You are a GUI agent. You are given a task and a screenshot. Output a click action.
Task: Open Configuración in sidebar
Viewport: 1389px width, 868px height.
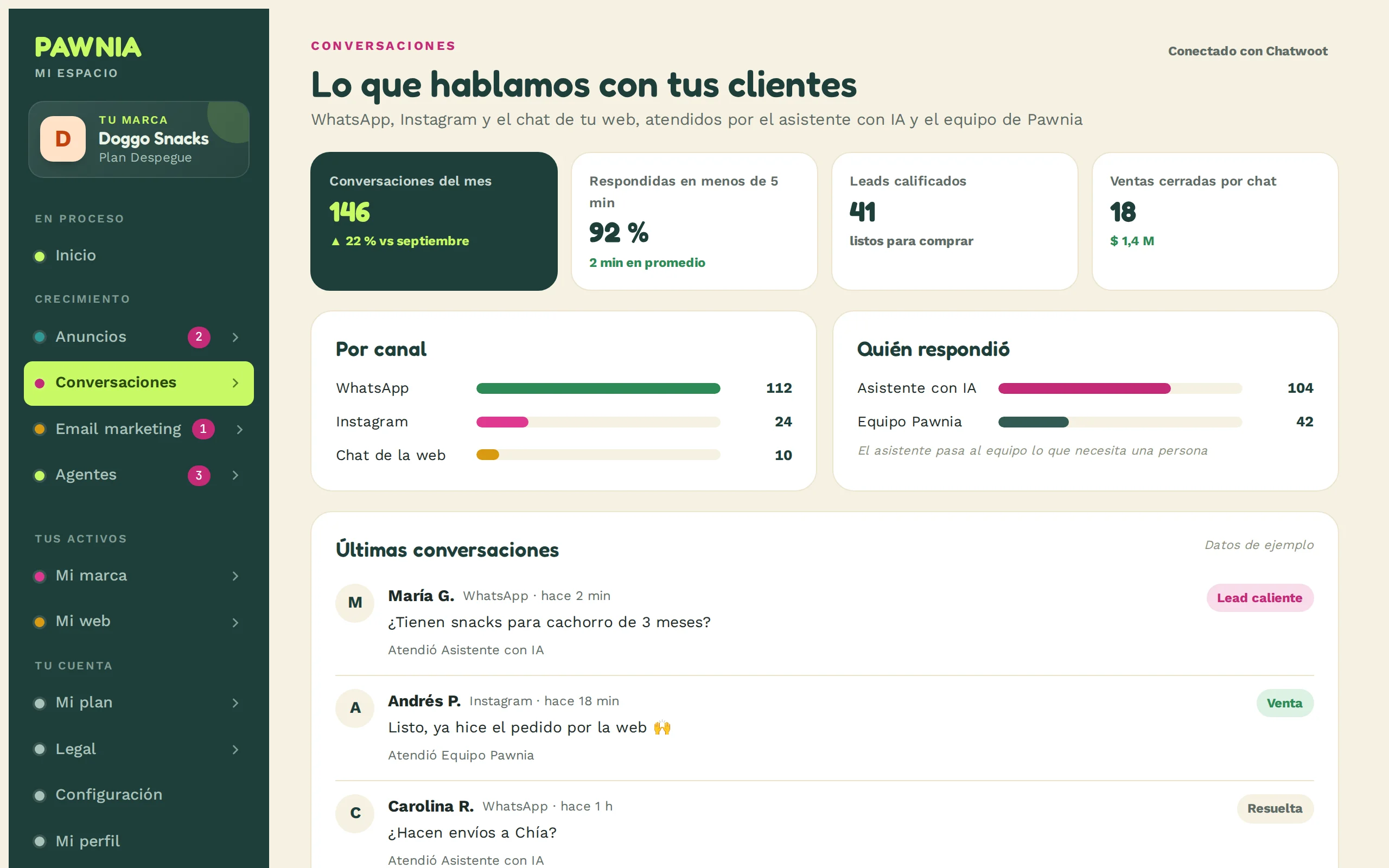pos(138,795)
